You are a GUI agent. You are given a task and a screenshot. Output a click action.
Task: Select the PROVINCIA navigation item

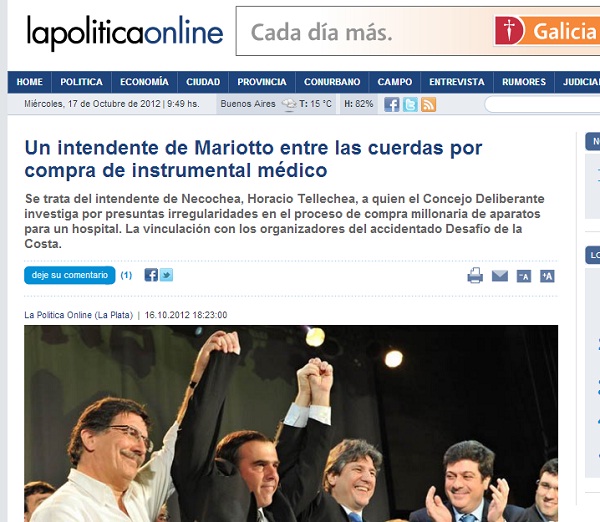[262, 82]
